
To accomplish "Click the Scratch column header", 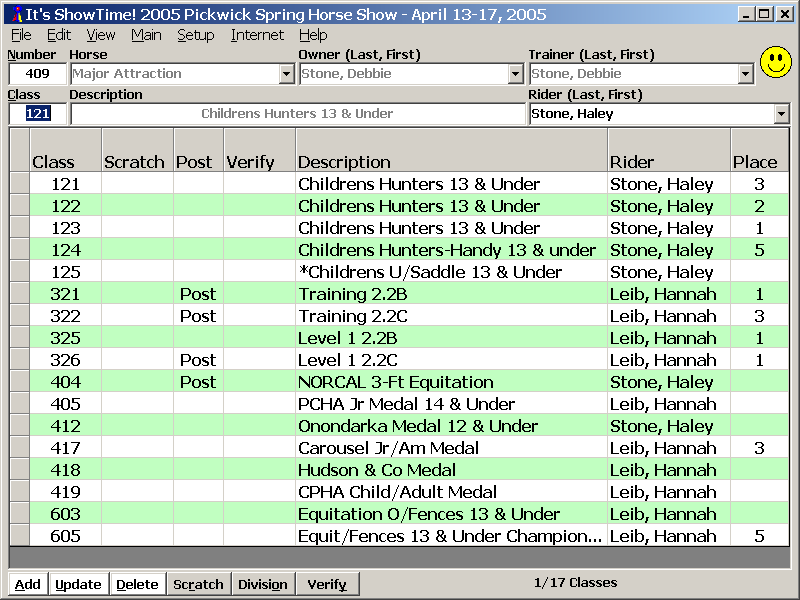I will (138, 150).
